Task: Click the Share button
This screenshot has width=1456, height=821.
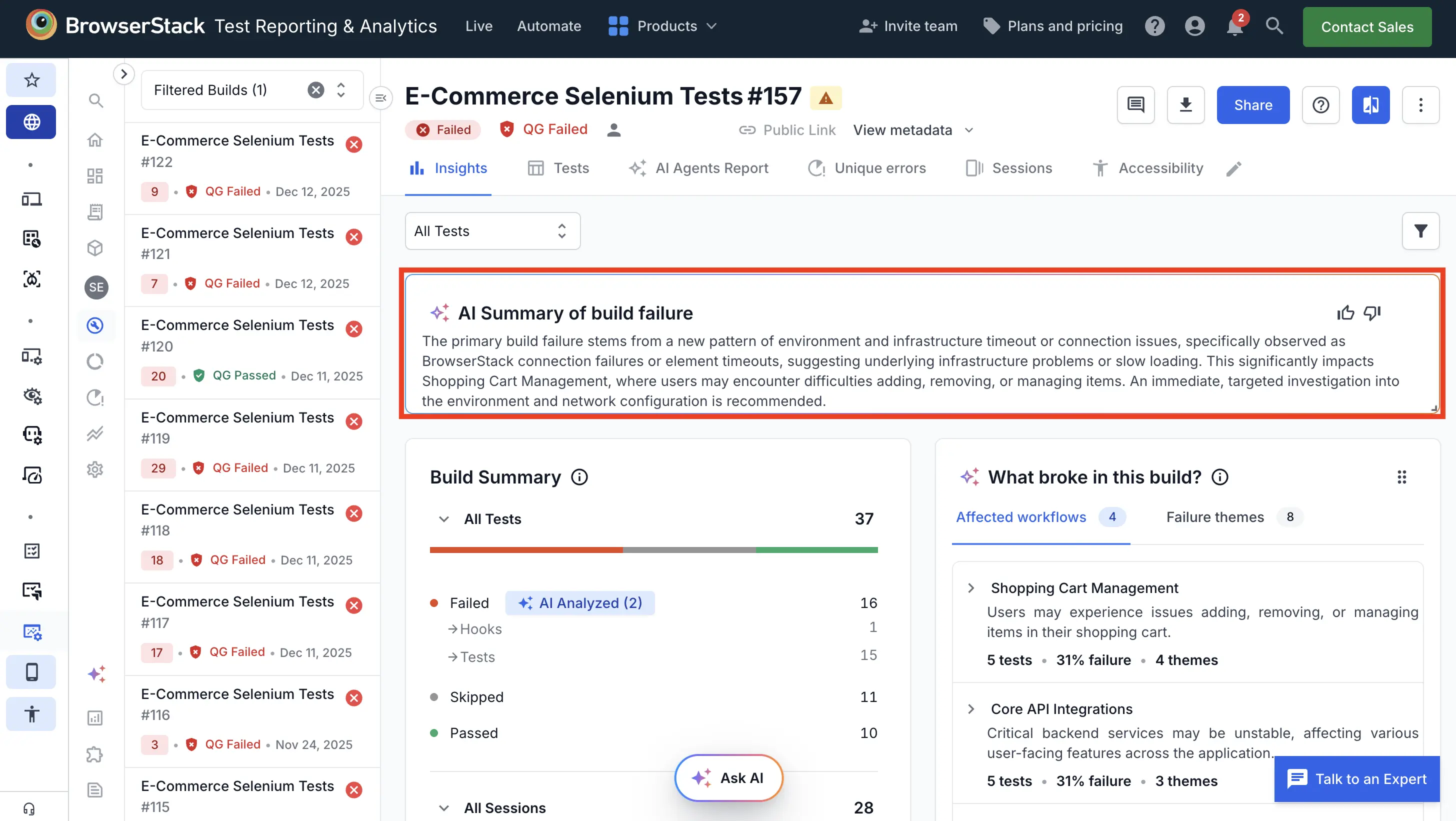Action: point(1253,105)
